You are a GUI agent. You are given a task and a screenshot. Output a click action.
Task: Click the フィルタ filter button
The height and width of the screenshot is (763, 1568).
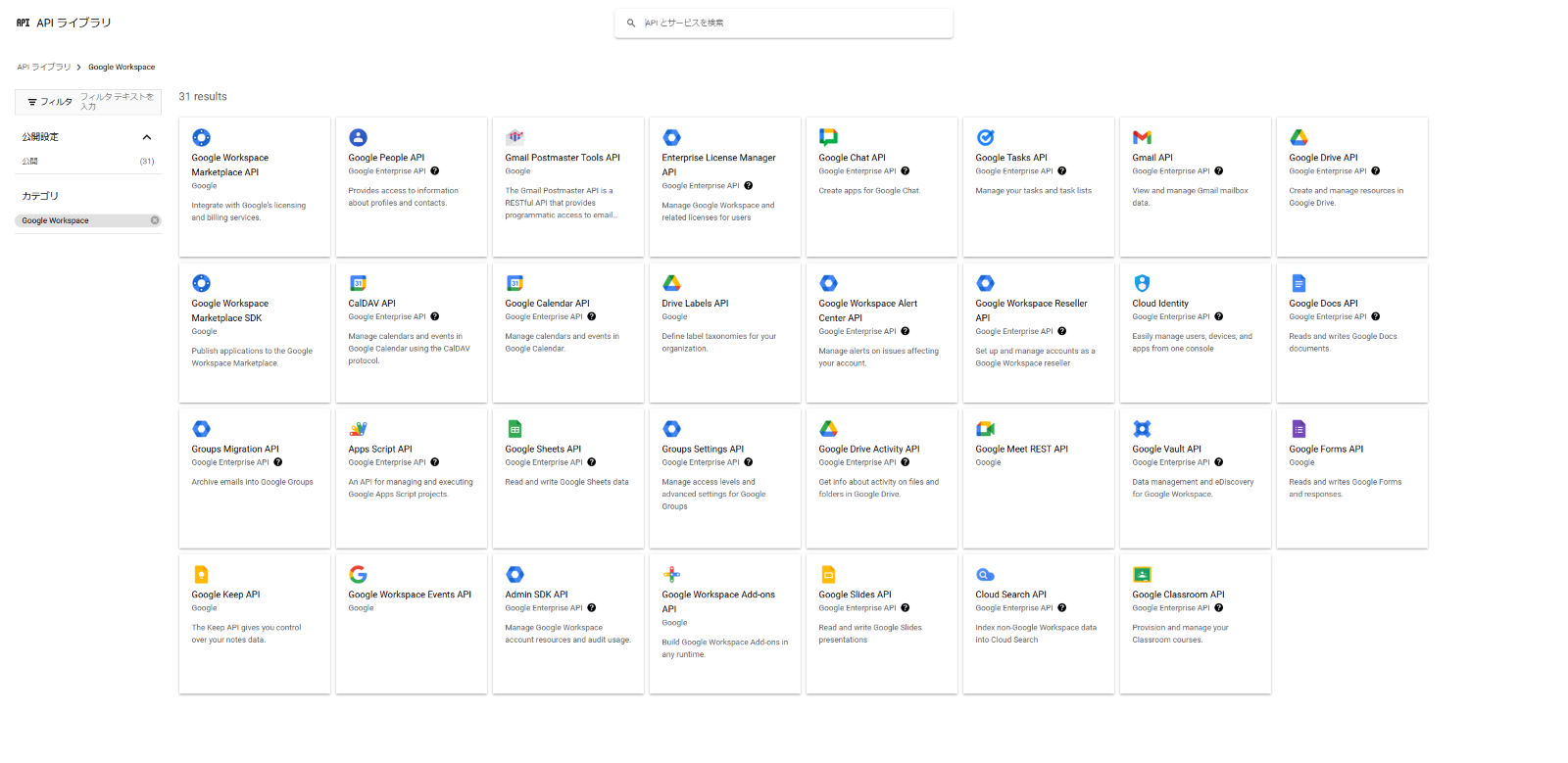(50, 102)
